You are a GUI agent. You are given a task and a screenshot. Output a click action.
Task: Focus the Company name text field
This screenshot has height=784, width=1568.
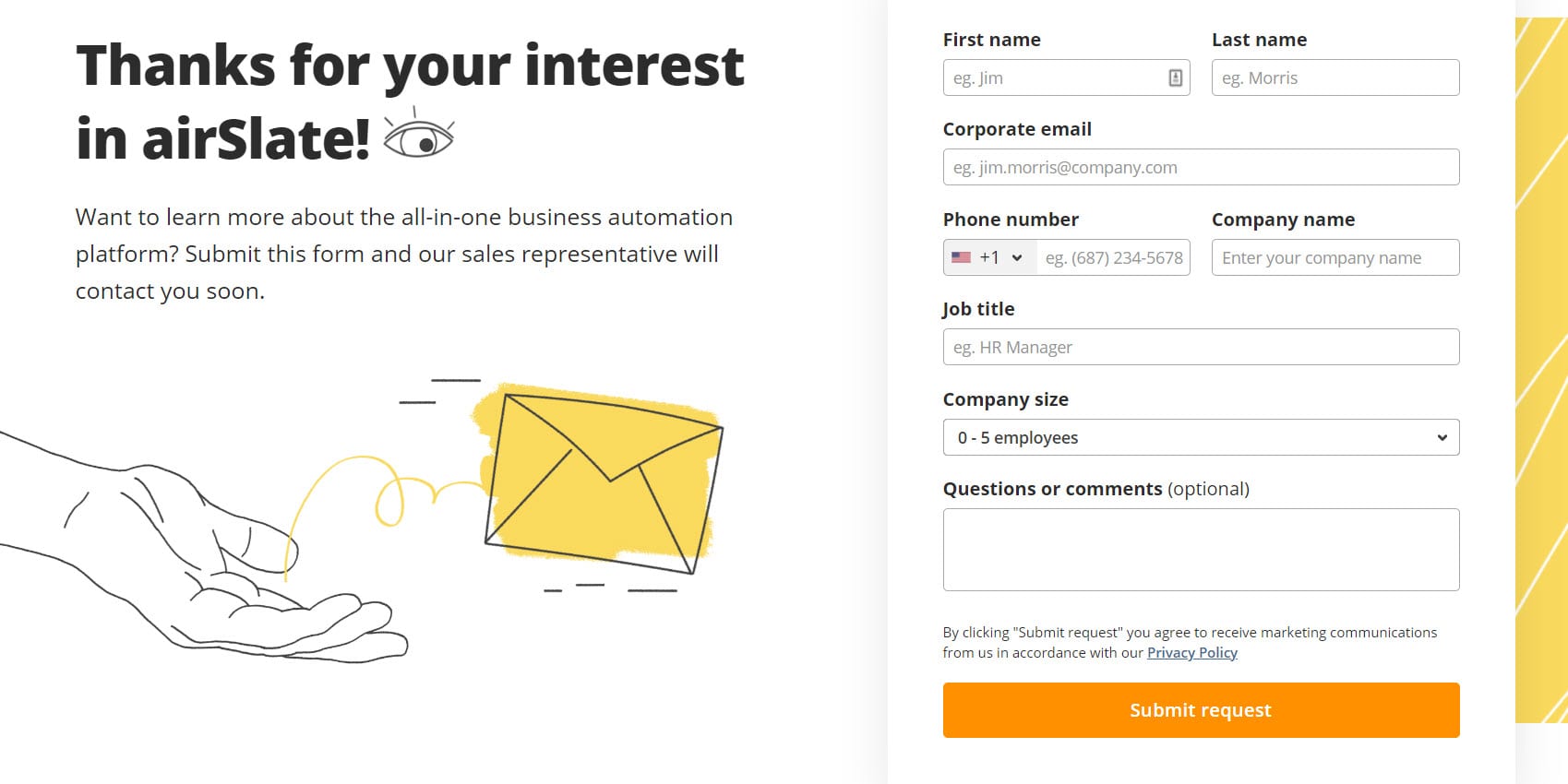pyautogui.click(x=1335, y=258)
